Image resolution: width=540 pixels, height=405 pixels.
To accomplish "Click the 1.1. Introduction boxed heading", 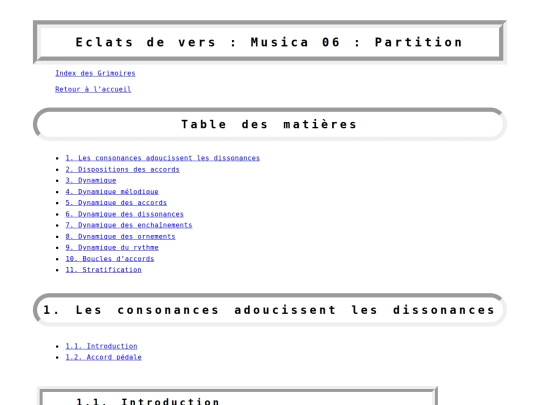I will coord(237,396).
